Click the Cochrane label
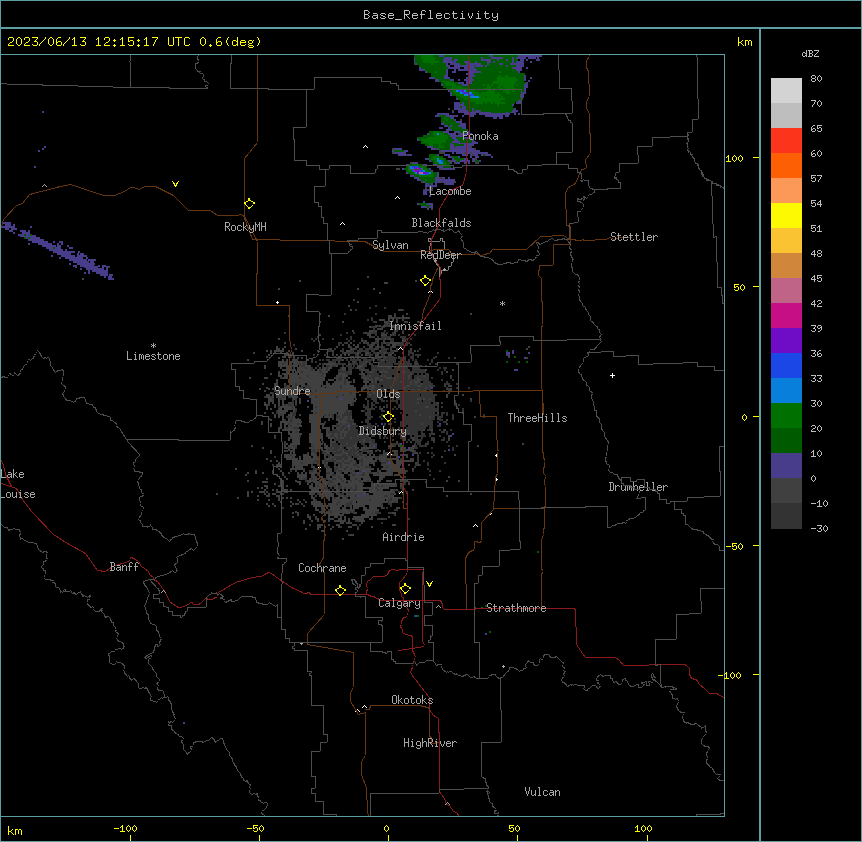 (322, 568)
